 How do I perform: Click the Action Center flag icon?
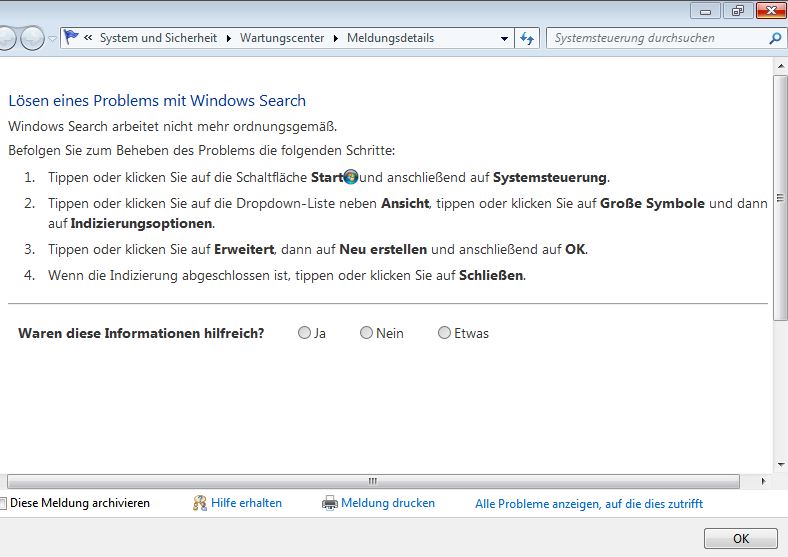[71, 37]
